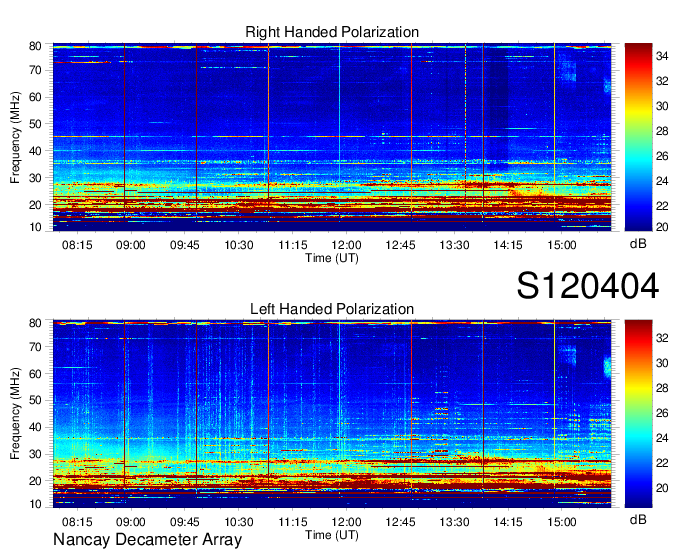
Task: Click the 24 value on upper color bar scale
Action: pos(662,181)
